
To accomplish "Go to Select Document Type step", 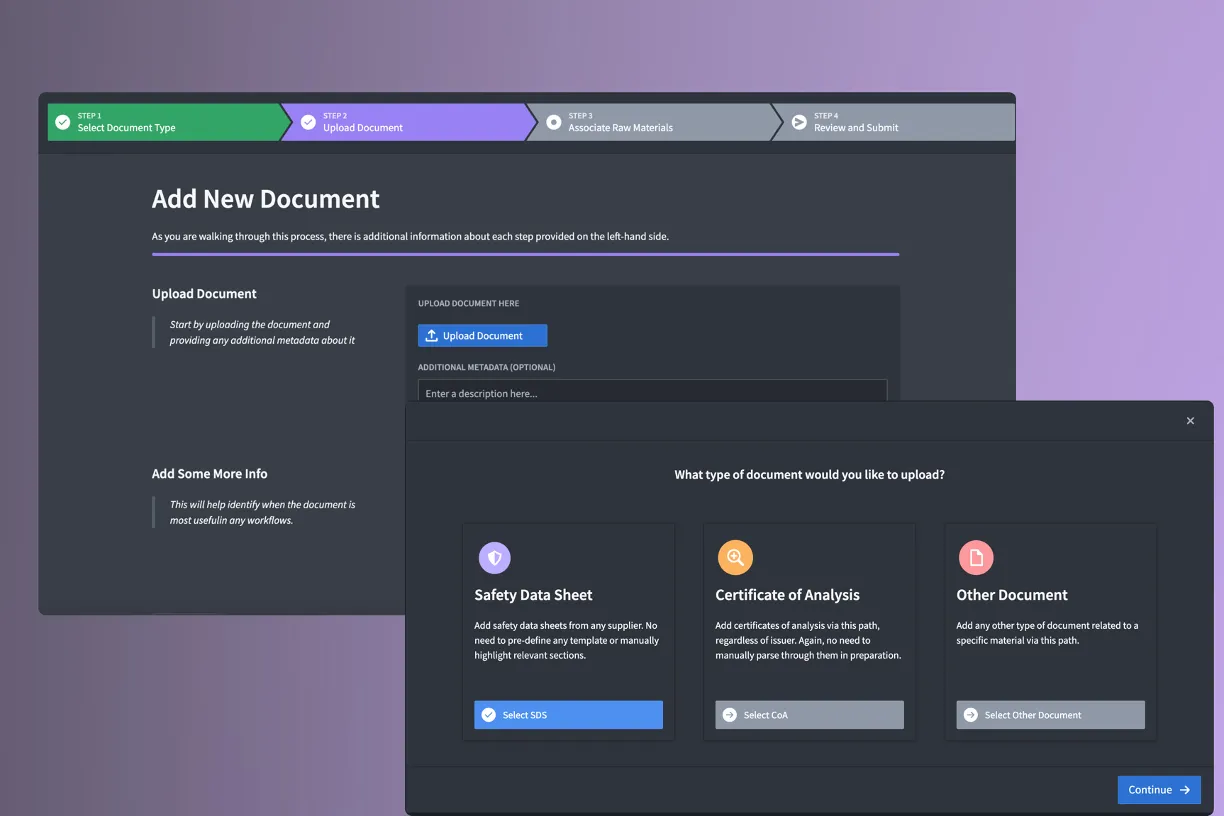I will 126,128.
